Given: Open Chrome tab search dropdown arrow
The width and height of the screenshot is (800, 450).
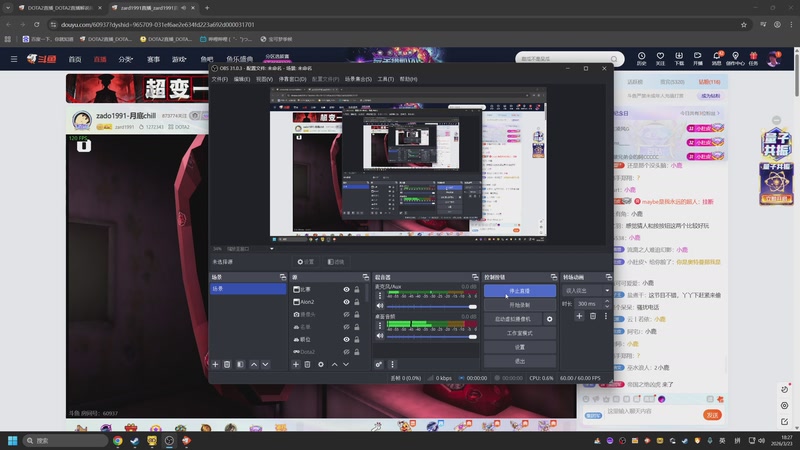Looking at the screenshot, I should (x=8, y=8).
